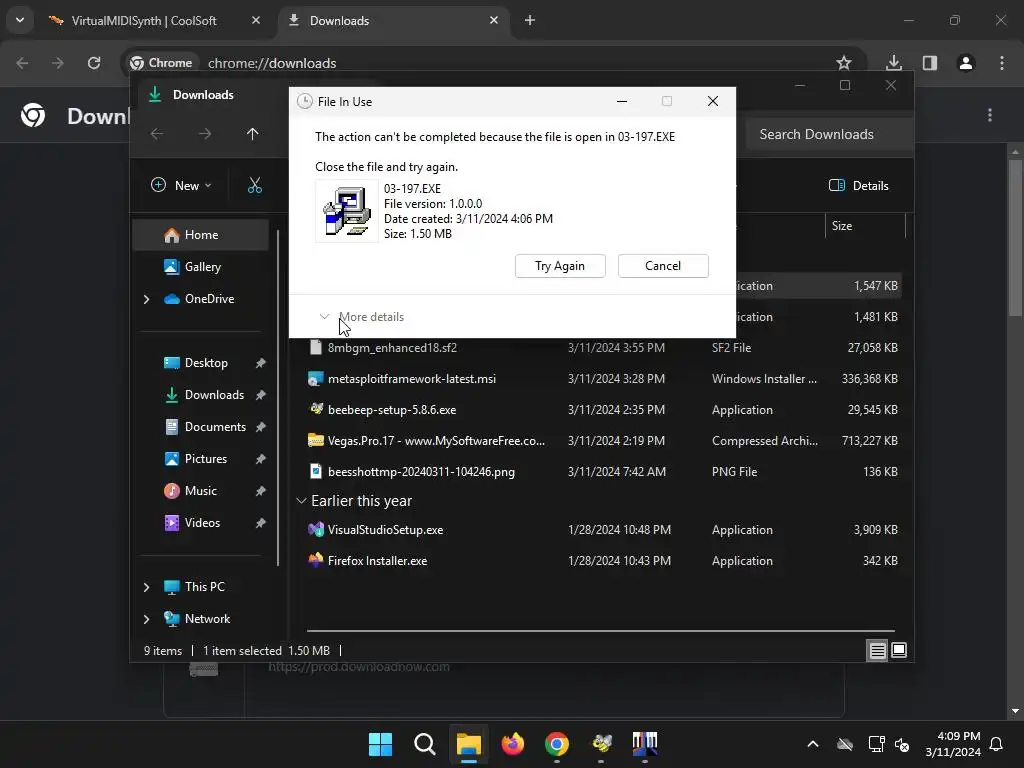Screen dimensions: 1024x768
Task: Click the Cut scissors icon
Action: click(255, 185)
